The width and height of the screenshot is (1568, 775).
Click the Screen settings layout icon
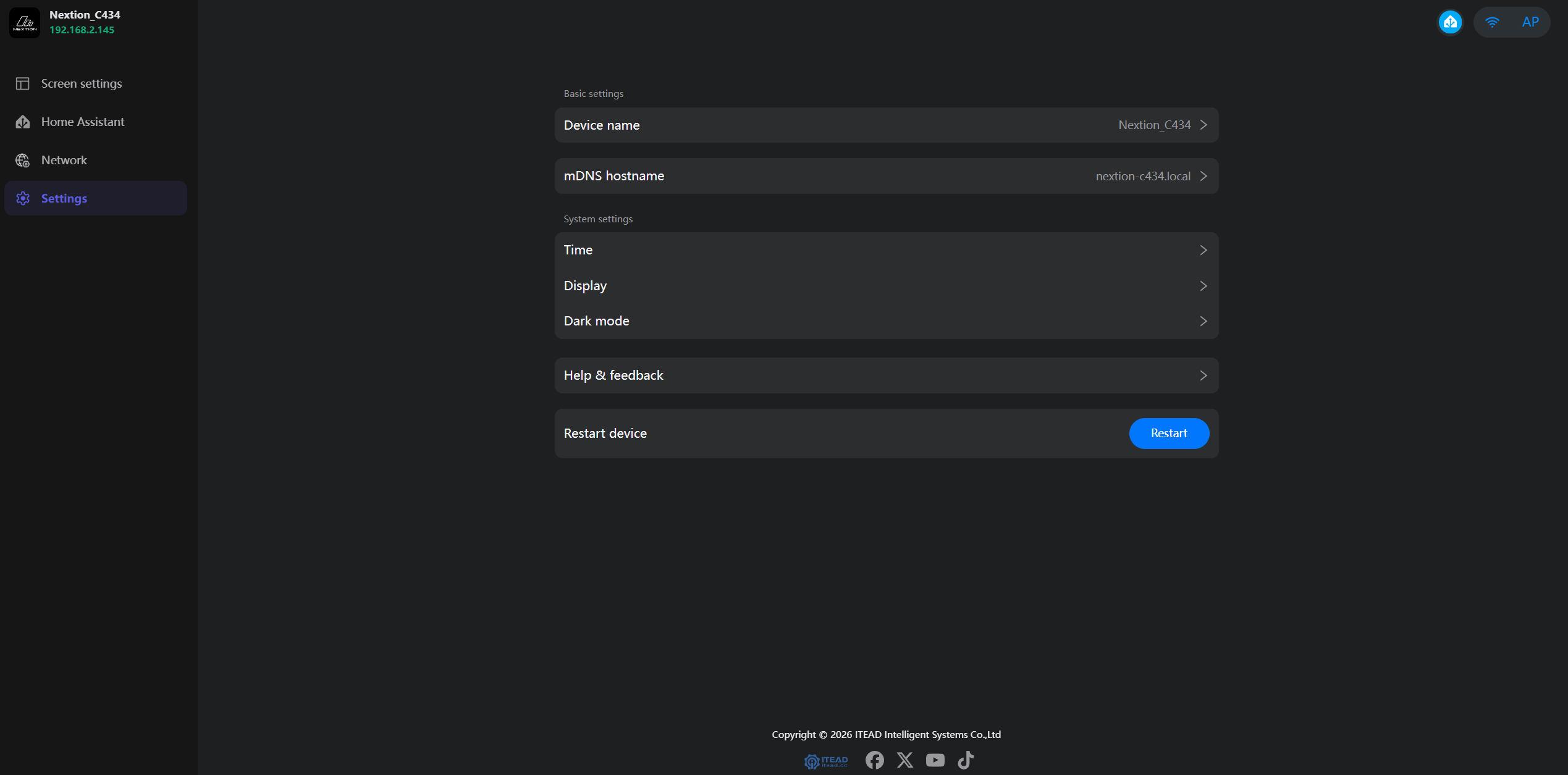pyautogui.click(x=23, y=83)
